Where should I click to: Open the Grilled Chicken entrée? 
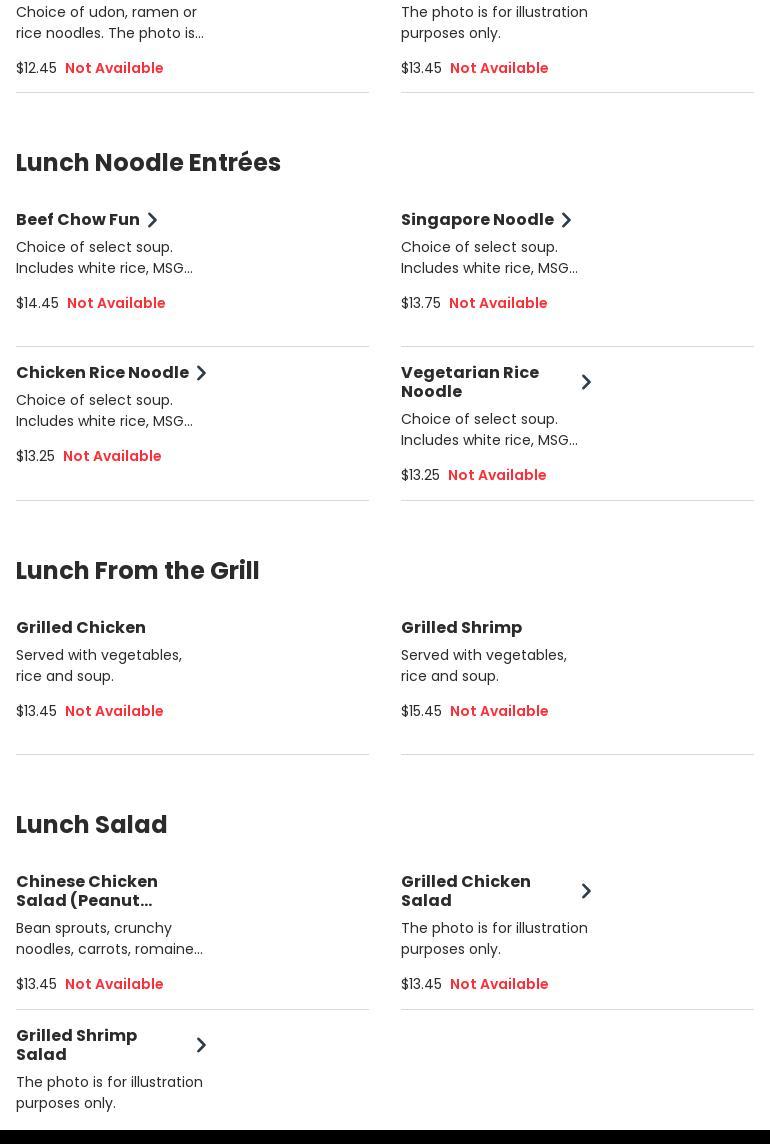81,628
